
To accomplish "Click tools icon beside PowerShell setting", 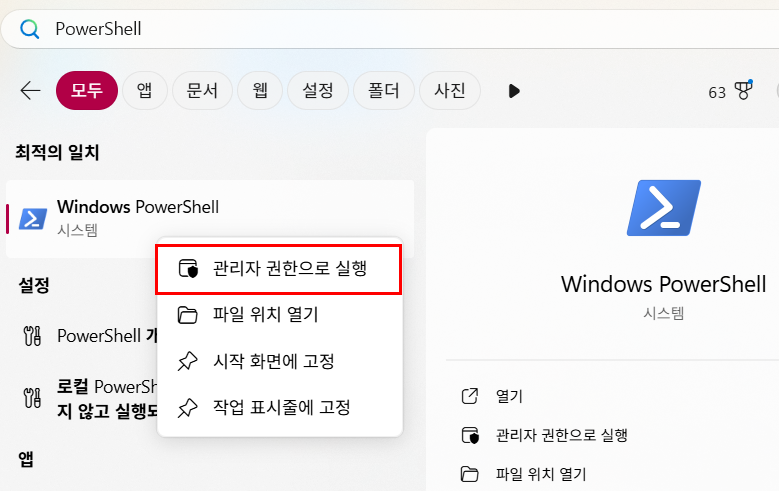I will coord(32,336).
